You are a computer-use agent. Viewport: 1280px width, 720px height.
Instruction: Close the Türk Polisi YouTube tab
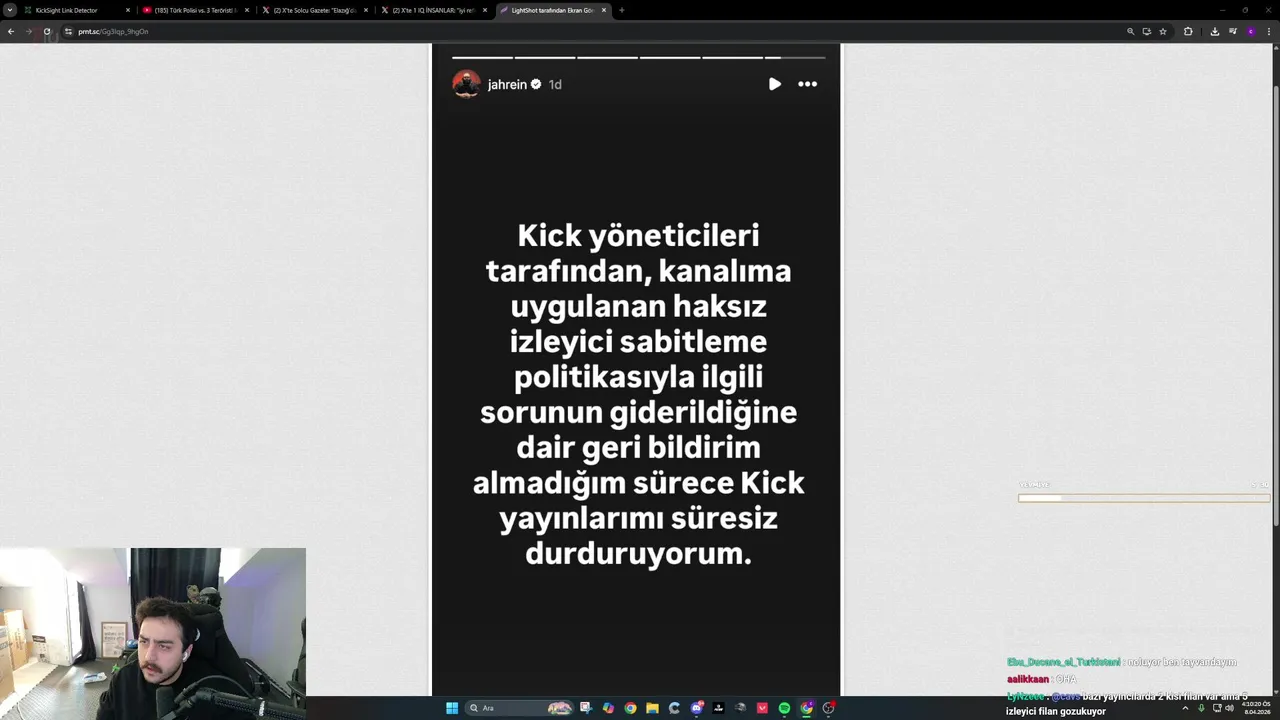tap(247, 10)
